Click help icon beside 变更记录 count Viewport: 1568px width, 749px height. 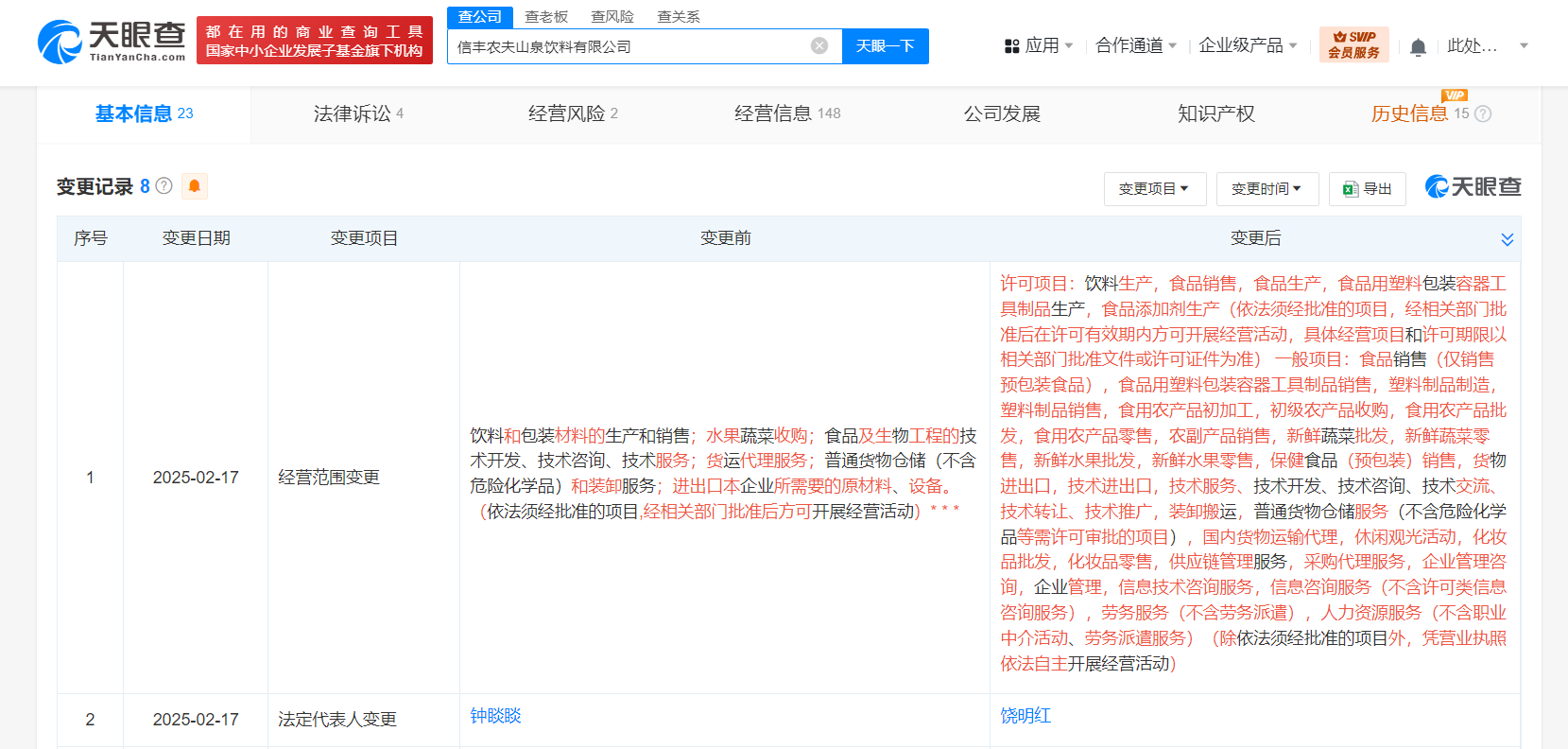point(164,186)
